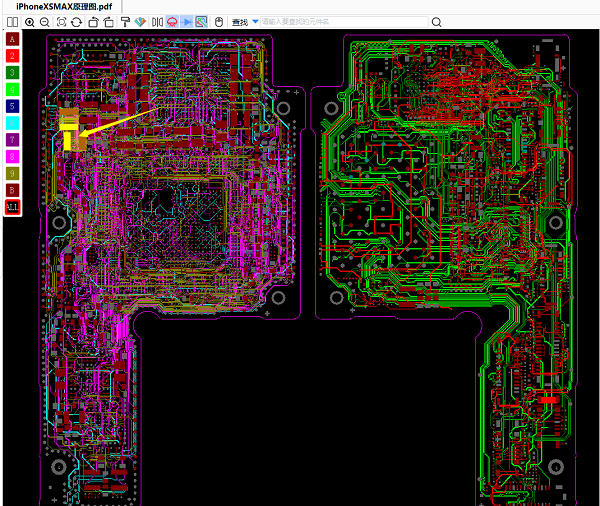The height and width of the screenshot is (506, 600).
Task: Show all layers with ALL button
Action: [x=12, y=206]
